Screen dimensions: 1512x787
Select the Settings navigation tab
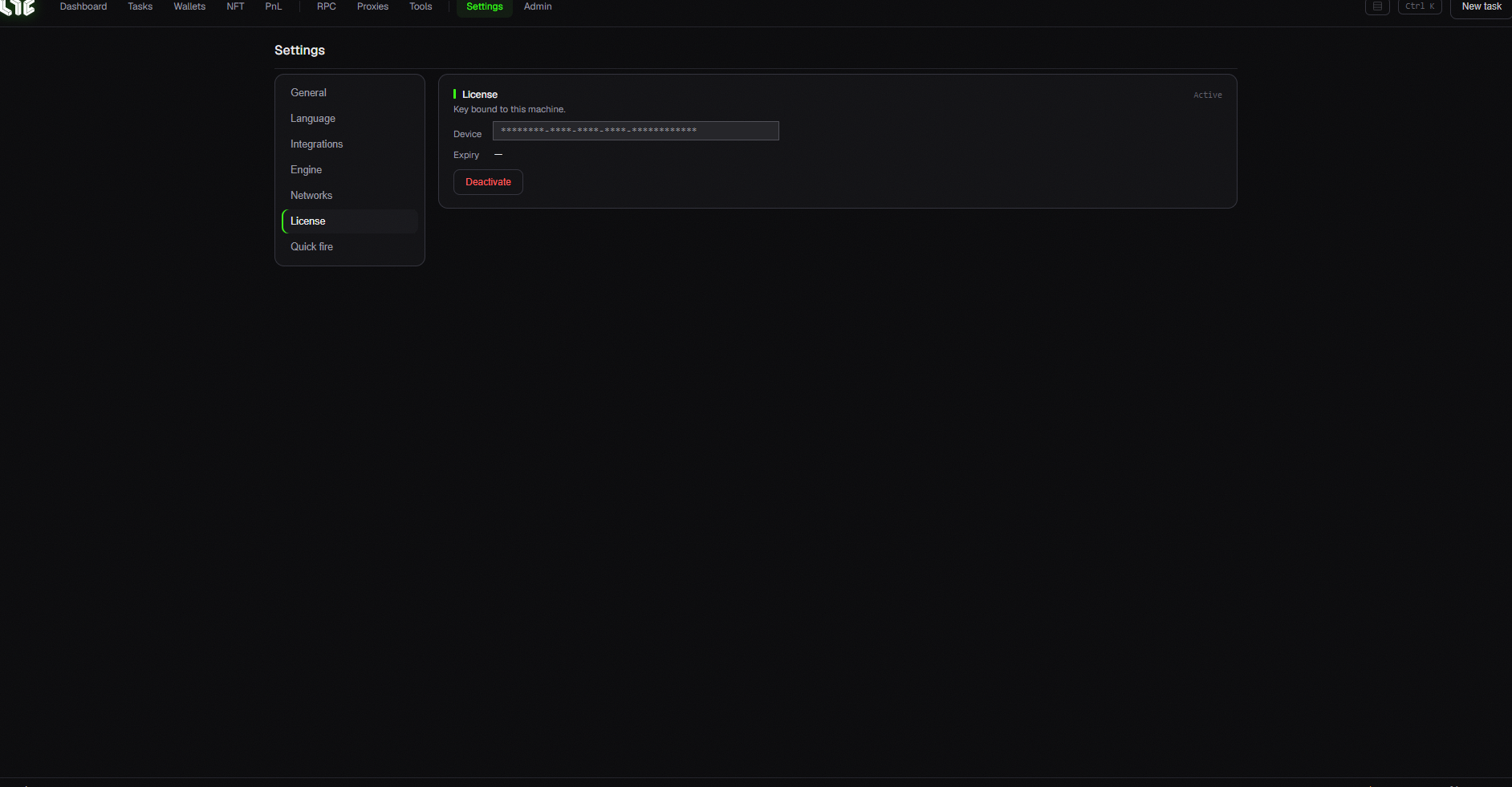coord(485,6)
